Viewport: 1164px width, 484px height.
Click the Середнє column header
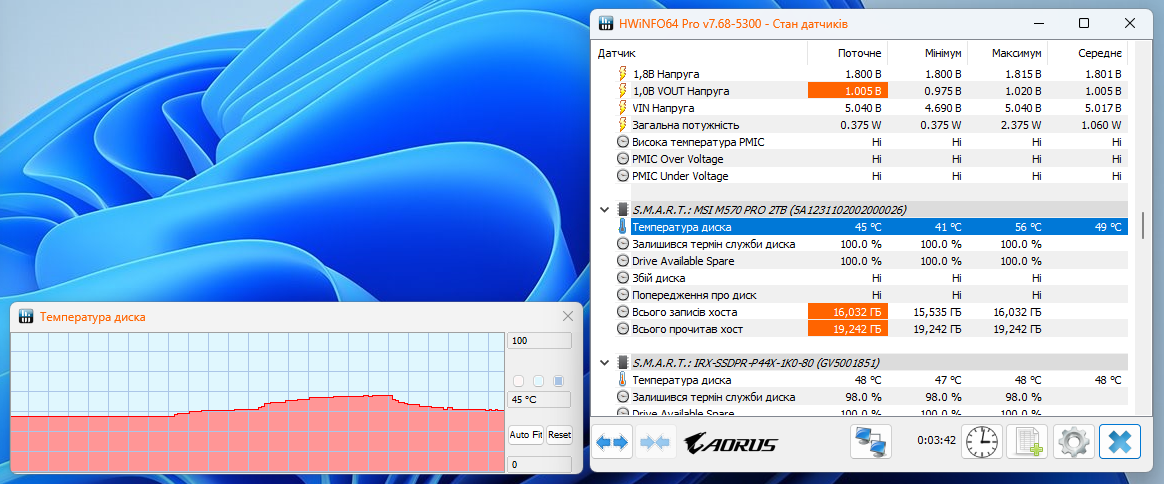coord(1088,53)
